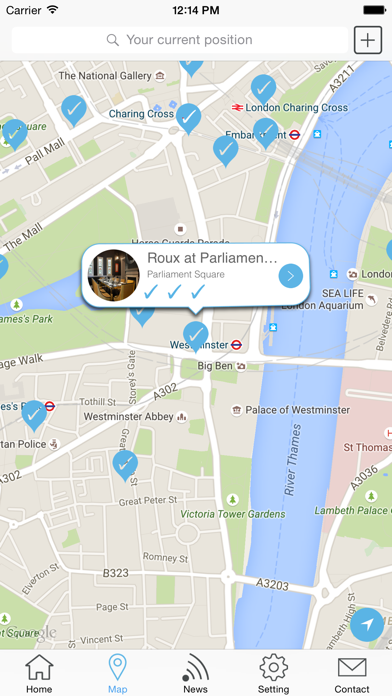
Task: Open the Home tab
Action: pyautogui.click(x=39, y=673)
